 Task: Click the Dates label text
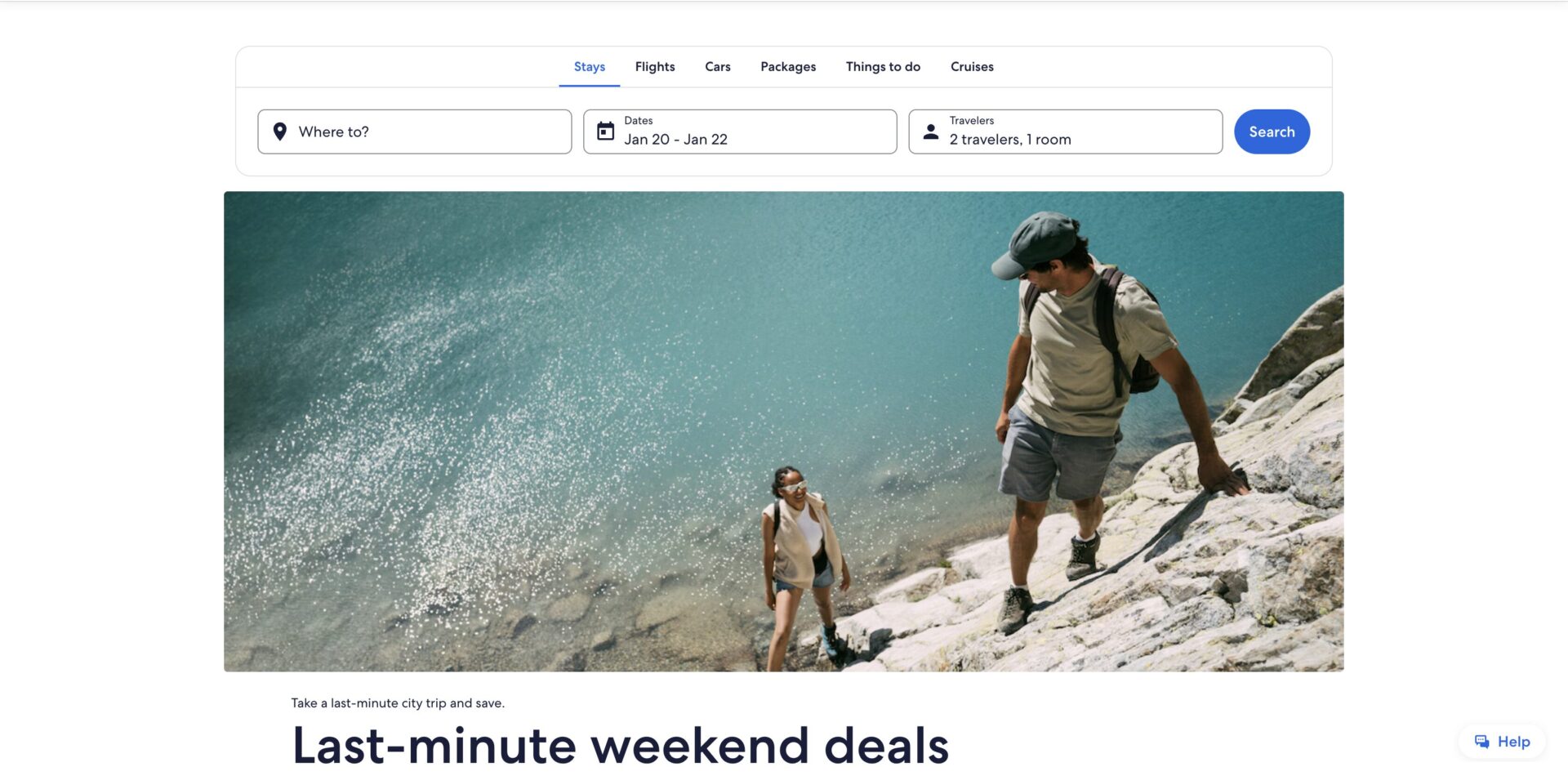click(x=639, y=120)
